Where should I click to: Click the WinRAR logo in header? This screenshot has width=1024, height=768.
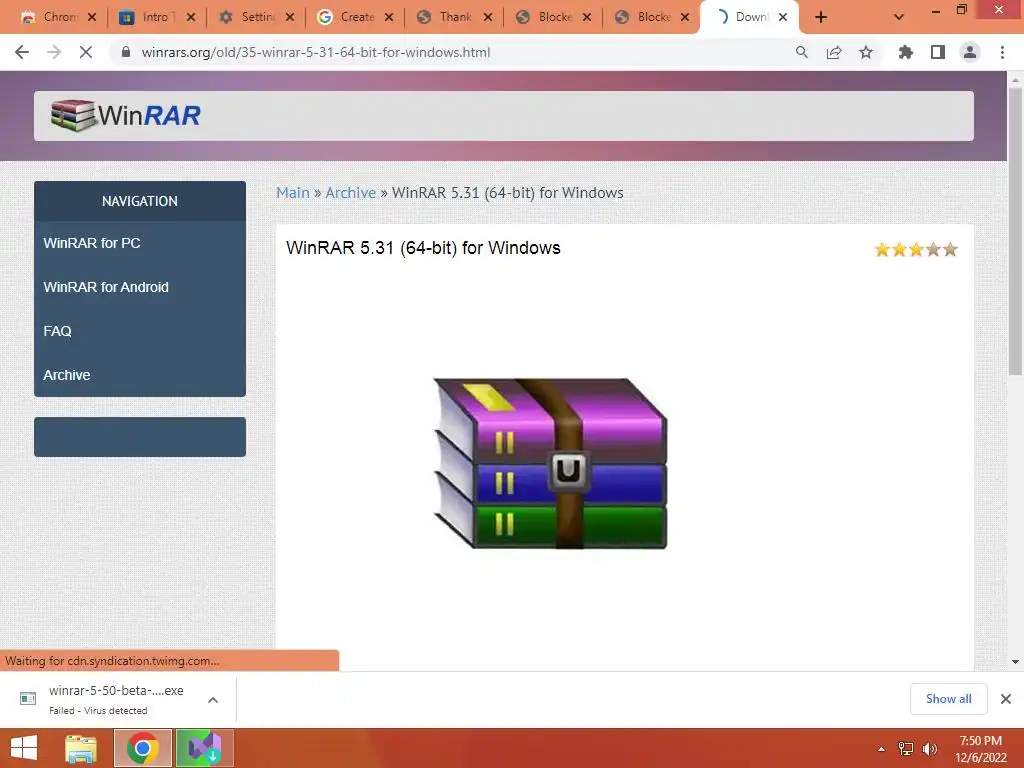coord(125,115)
